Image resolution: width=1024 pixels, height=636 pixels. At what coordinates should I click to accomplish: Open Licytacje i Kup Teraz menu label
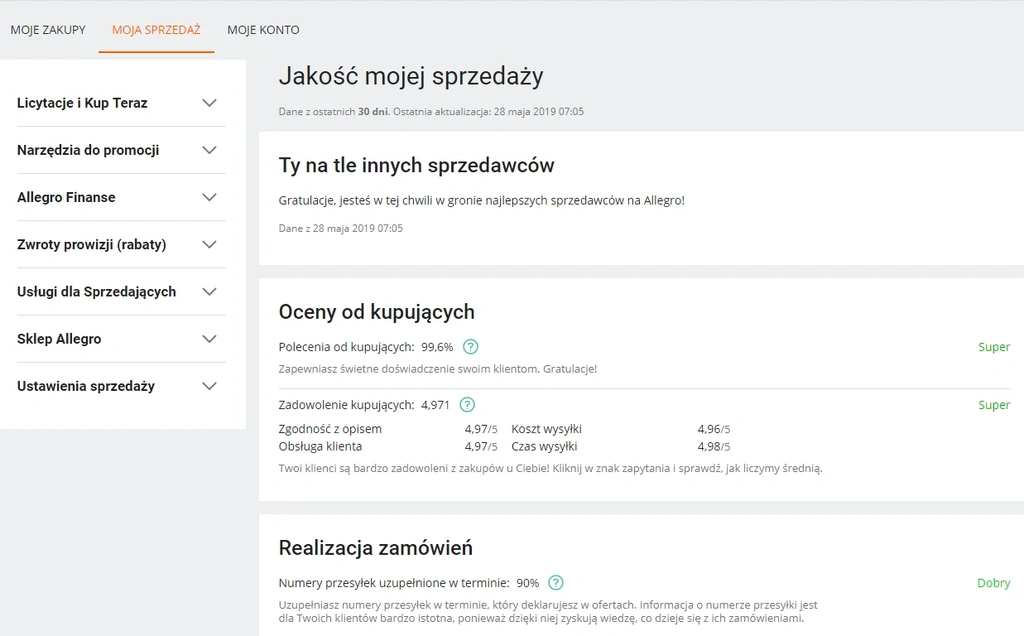coord(82,103)
